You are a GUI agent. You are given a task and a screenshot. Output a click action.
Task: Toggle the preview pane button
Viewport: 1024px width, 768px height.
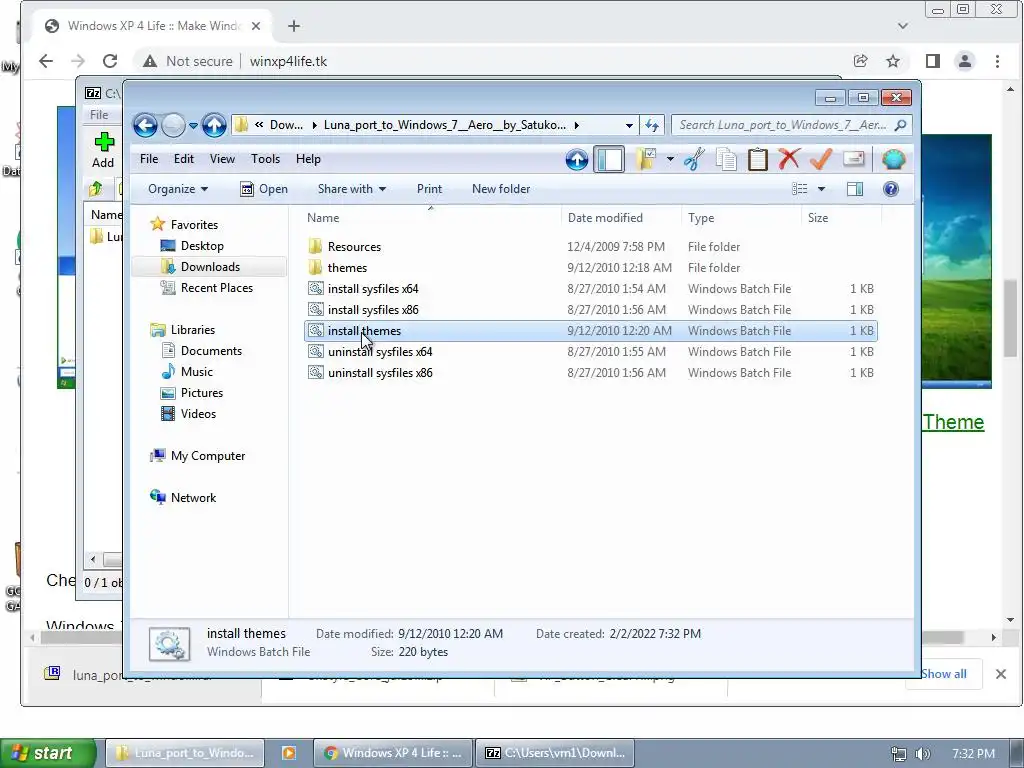point(855,189)
